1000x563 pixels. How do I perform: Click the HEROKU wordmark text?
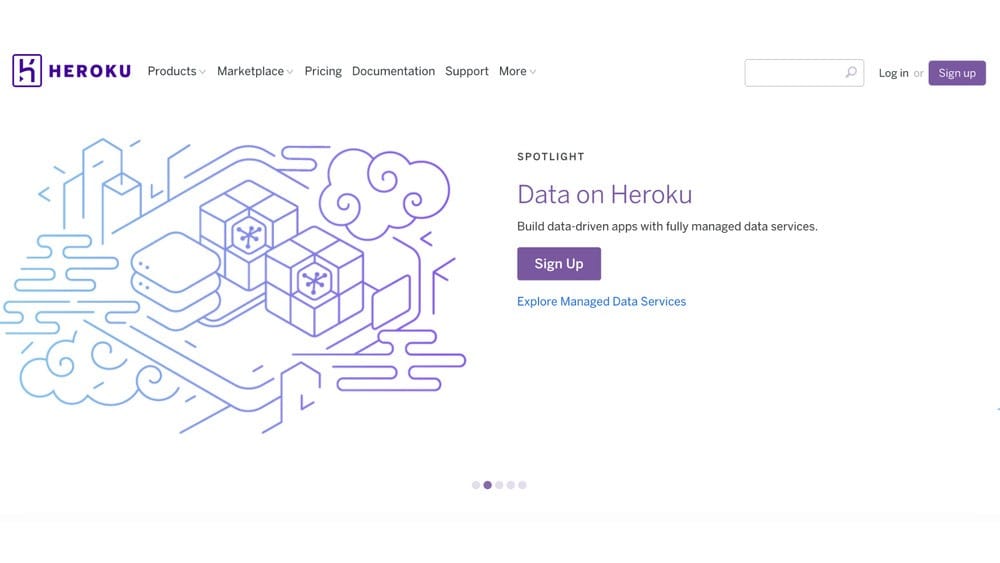click(x=90, y=71)
